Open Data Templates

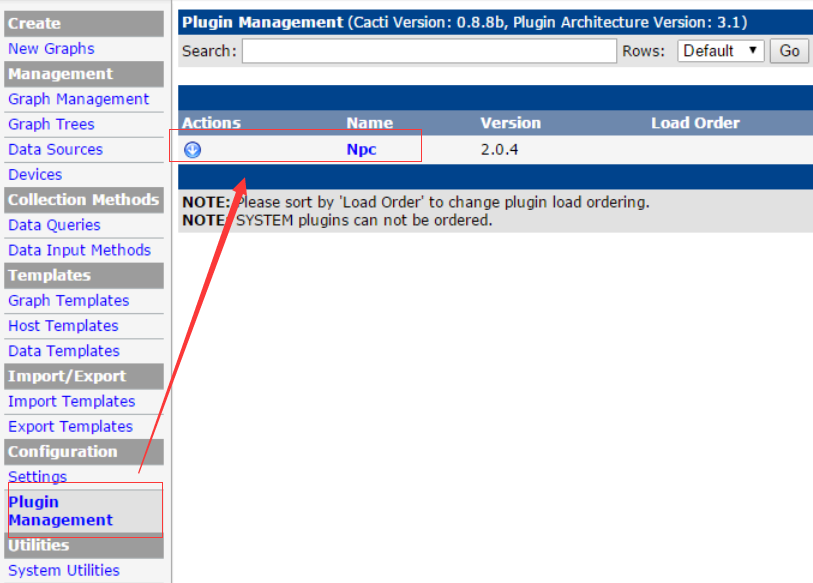(64, 351)
